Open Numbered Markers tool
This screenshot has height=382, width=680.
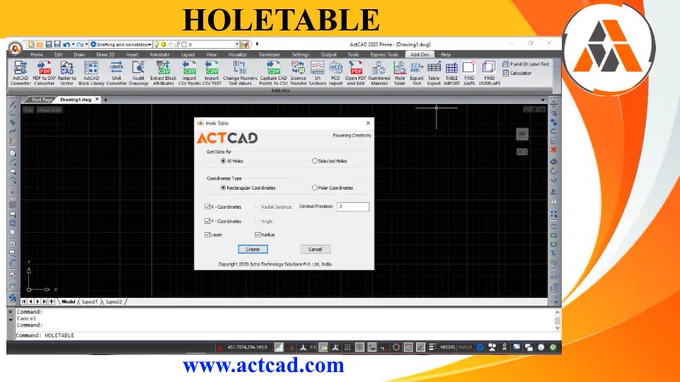pyautogui.click(x=379, y=73)
